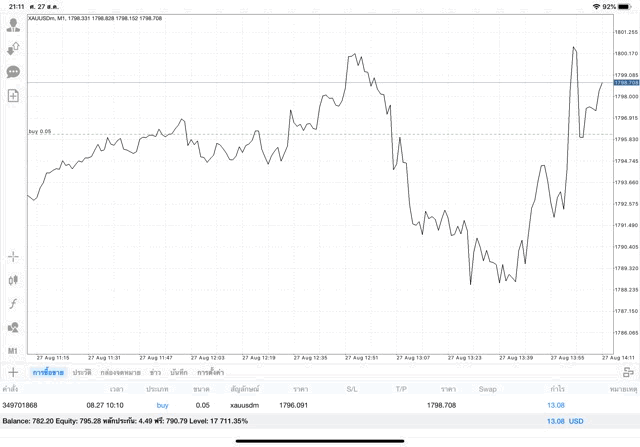The width and height of the screenshot is (640, 447).
Task: Tap the plus button beside the tabs
Action: [x=13, y=372]
